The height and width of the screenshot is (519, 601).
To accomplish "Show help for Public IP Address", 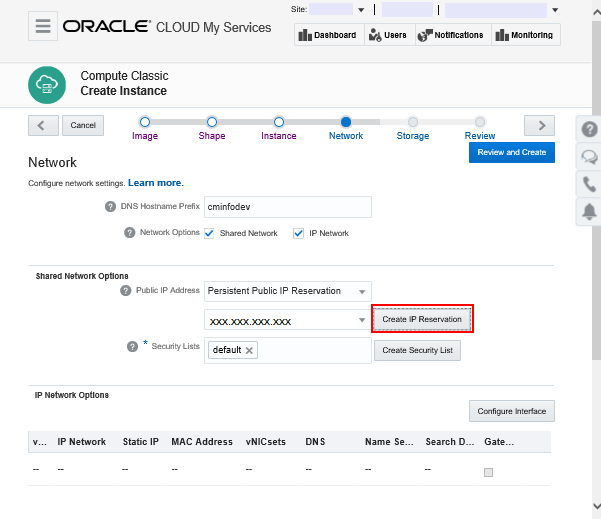I will (x=125, y=291).
